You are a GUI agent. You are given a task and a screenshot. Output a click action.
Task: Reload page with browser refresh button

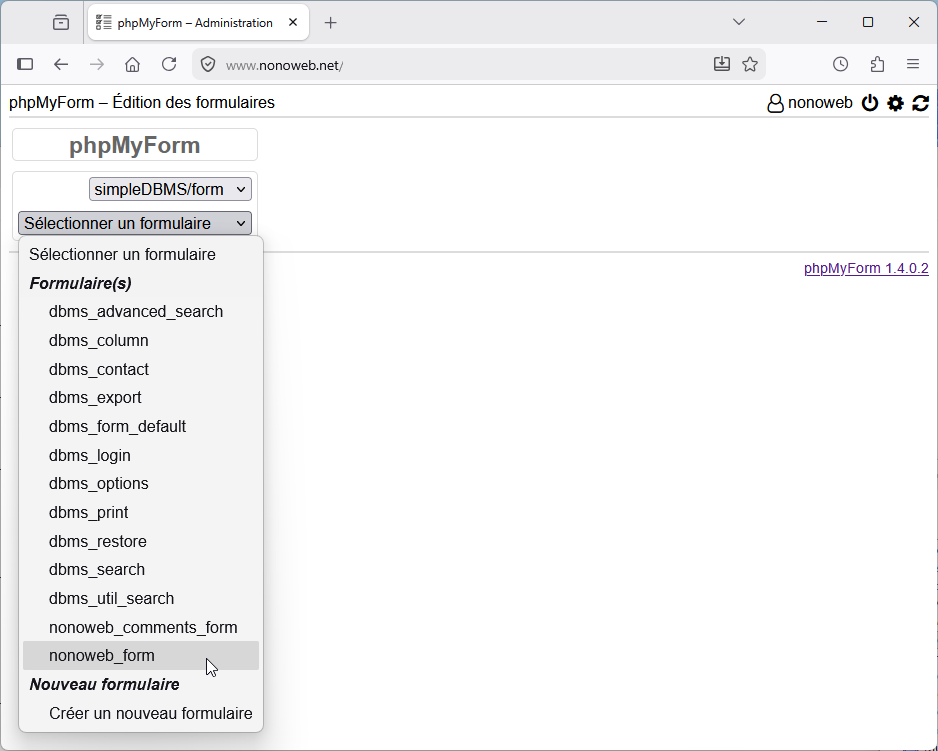click(169, 64)
